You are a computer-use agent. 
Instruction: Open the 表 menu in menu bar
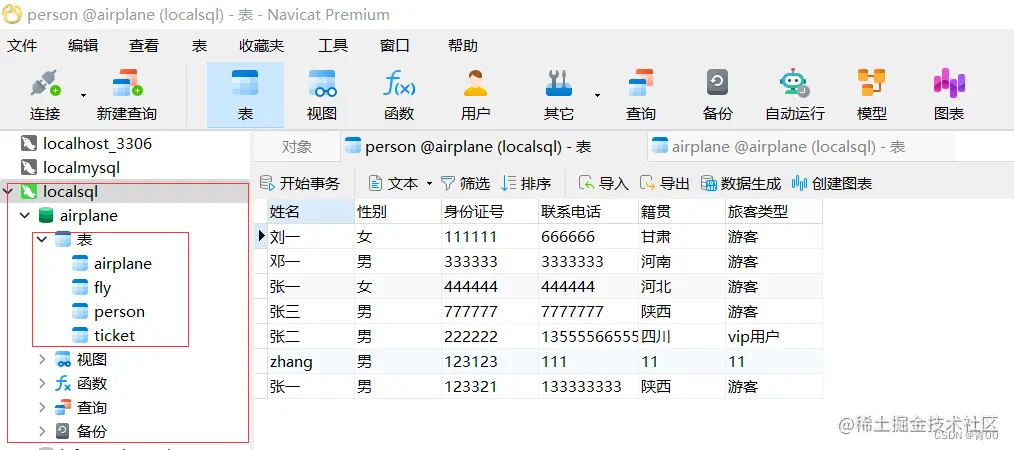click(199, 45)
